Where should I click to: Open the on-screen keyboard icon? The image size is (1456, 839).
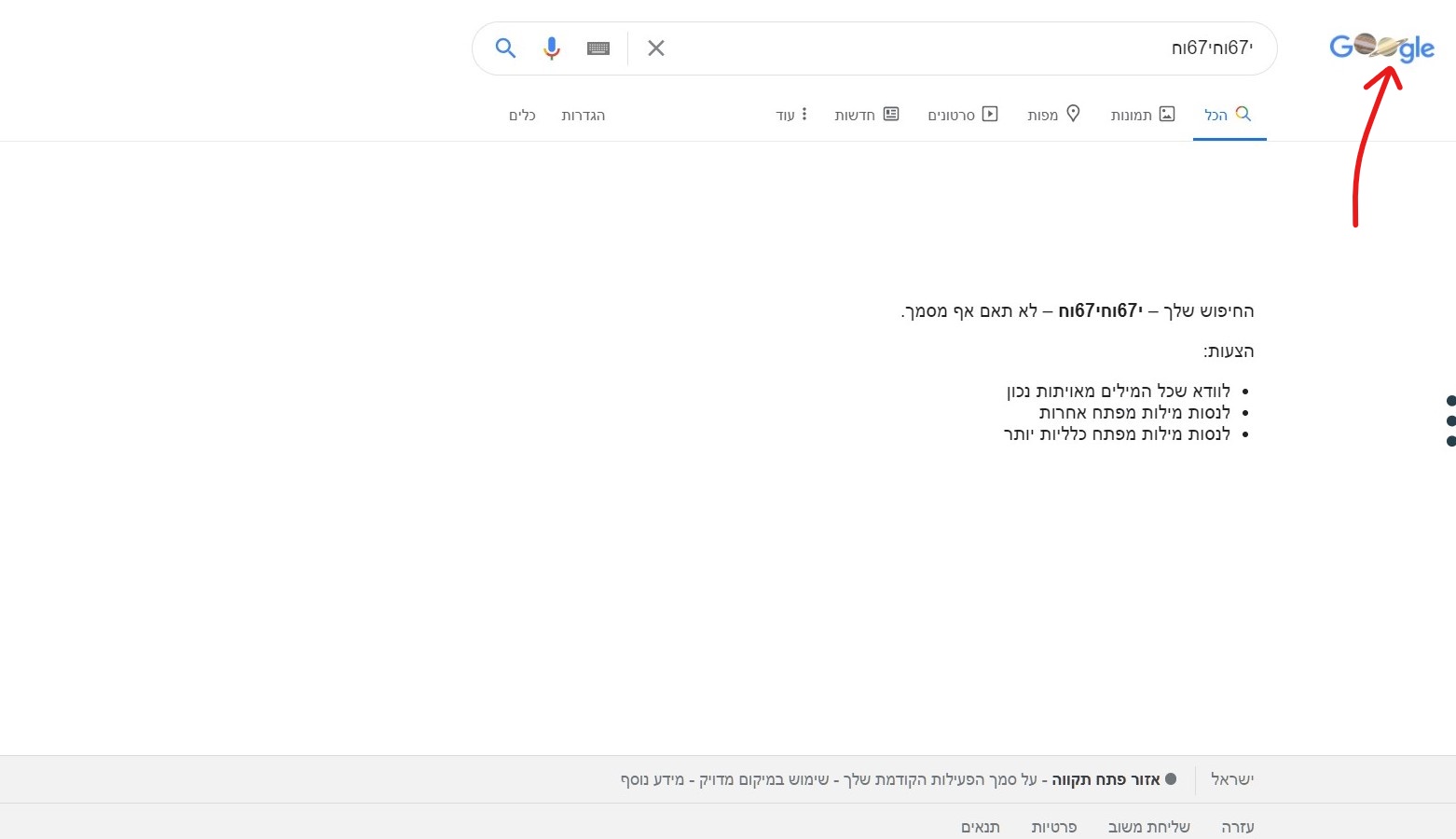click(598, 48)
